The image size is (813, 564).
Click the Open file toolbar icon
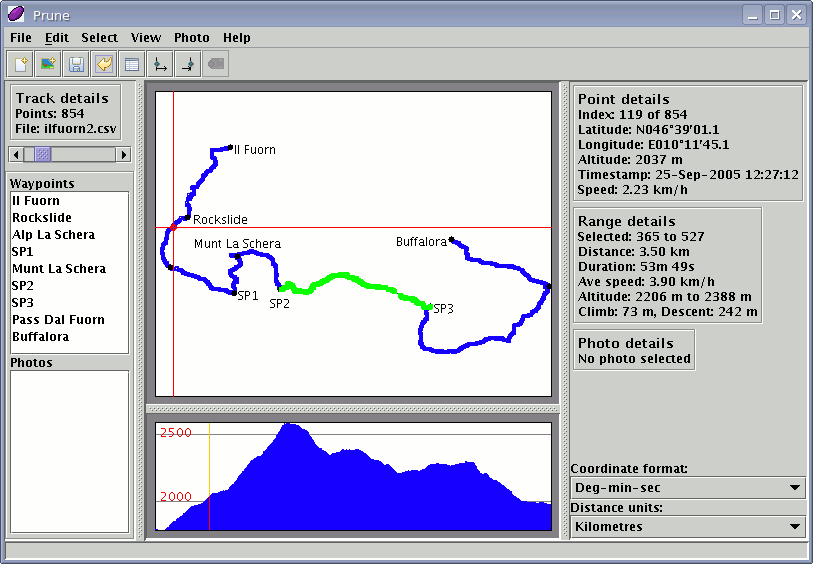(20, 65)
